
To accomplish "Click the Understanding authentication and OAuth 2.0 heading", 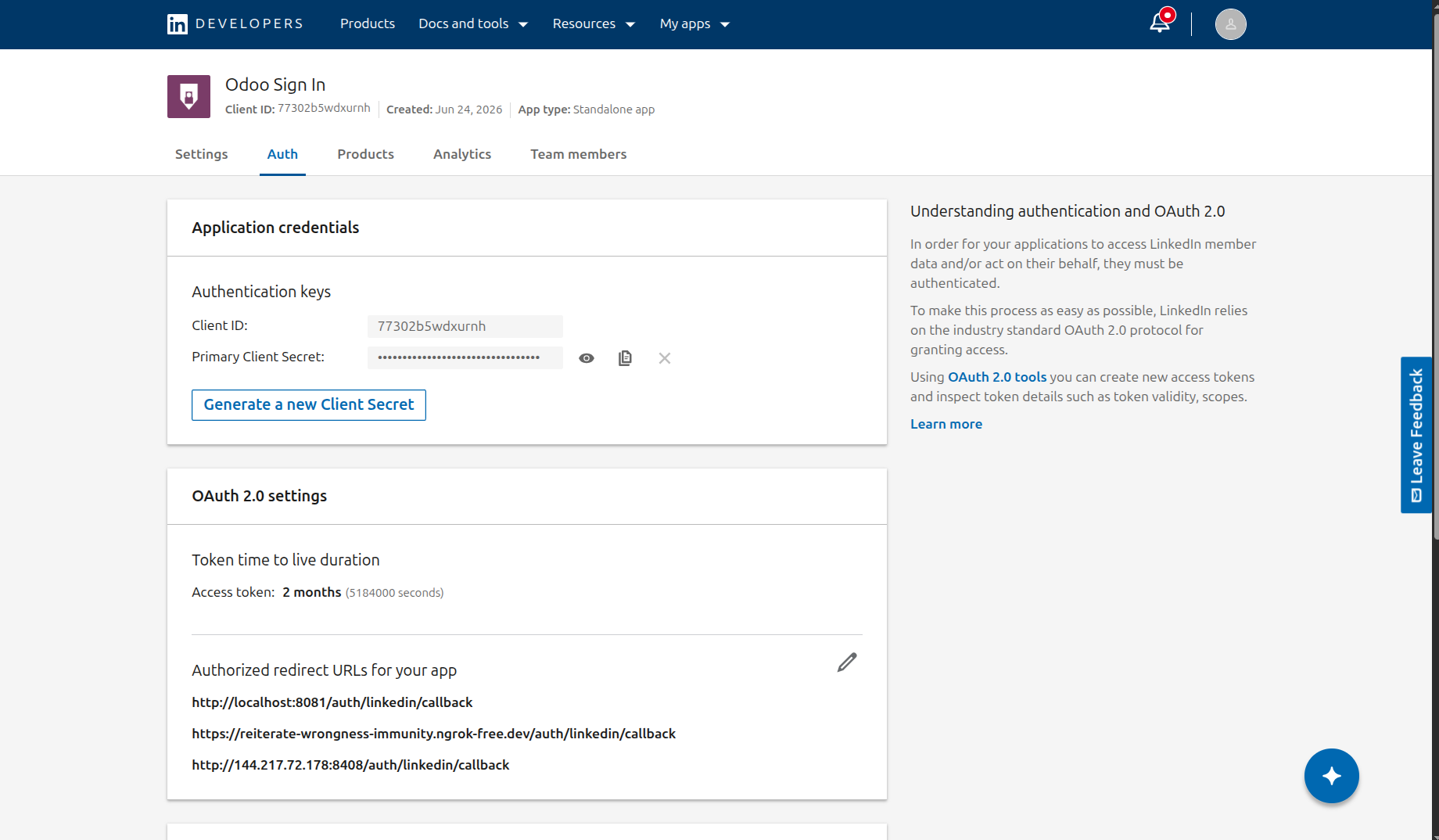I will [1068, 211].
